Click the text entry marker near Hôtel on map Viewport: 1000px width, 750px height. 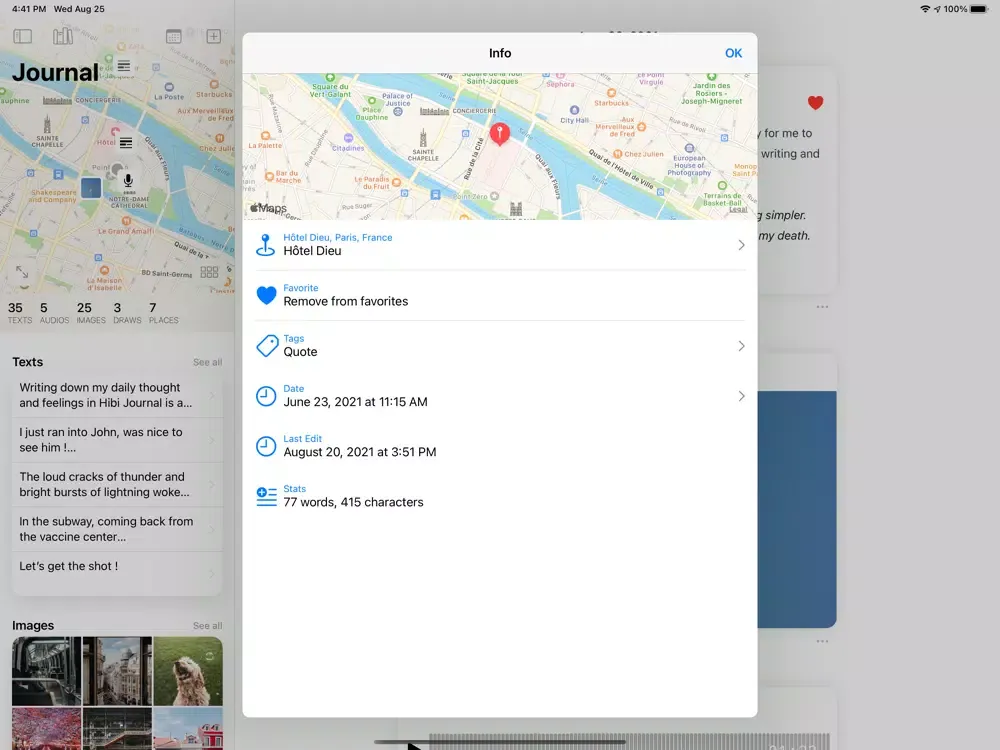coord(126,143)
